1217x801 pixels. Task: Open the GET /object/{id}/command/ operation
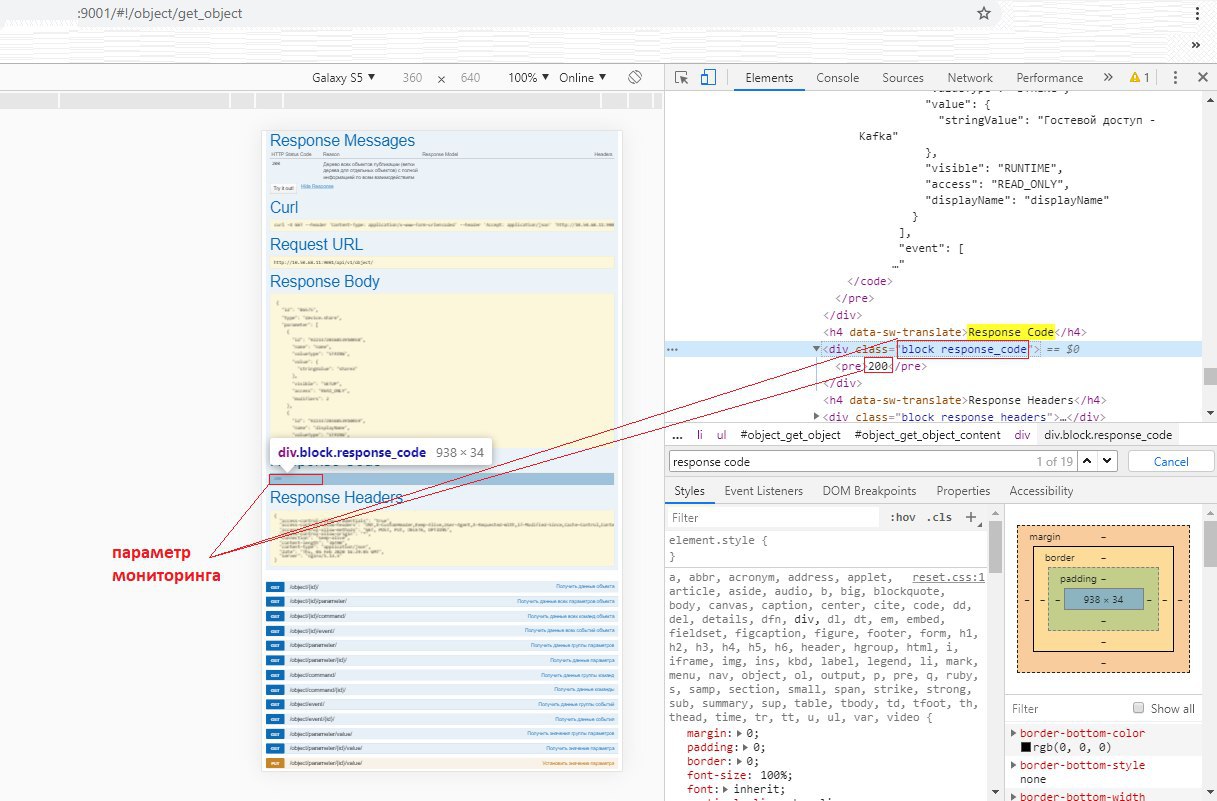click(442, 615)
